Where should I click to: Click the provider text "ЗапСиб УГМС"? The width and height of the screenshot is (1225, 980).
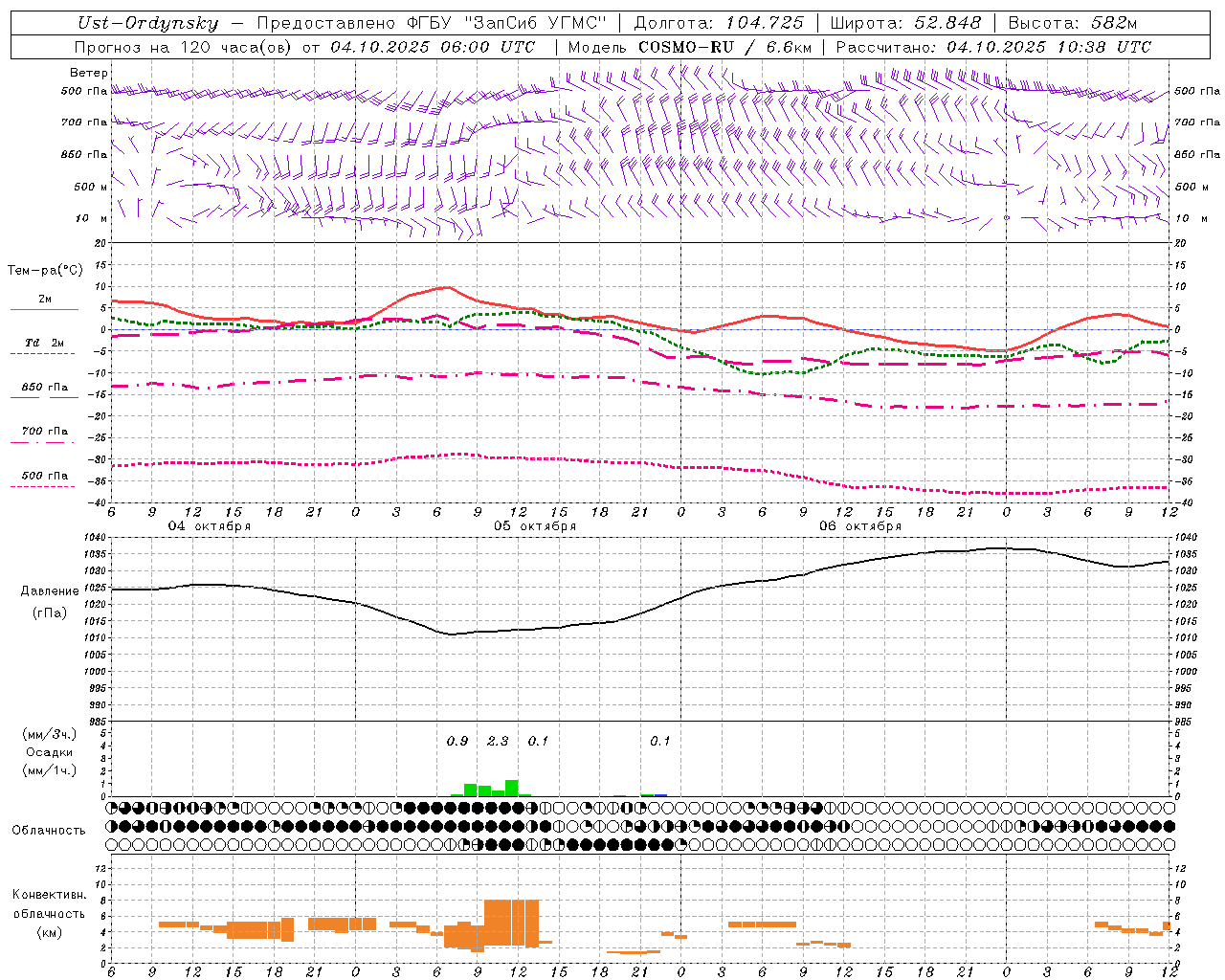534,24
